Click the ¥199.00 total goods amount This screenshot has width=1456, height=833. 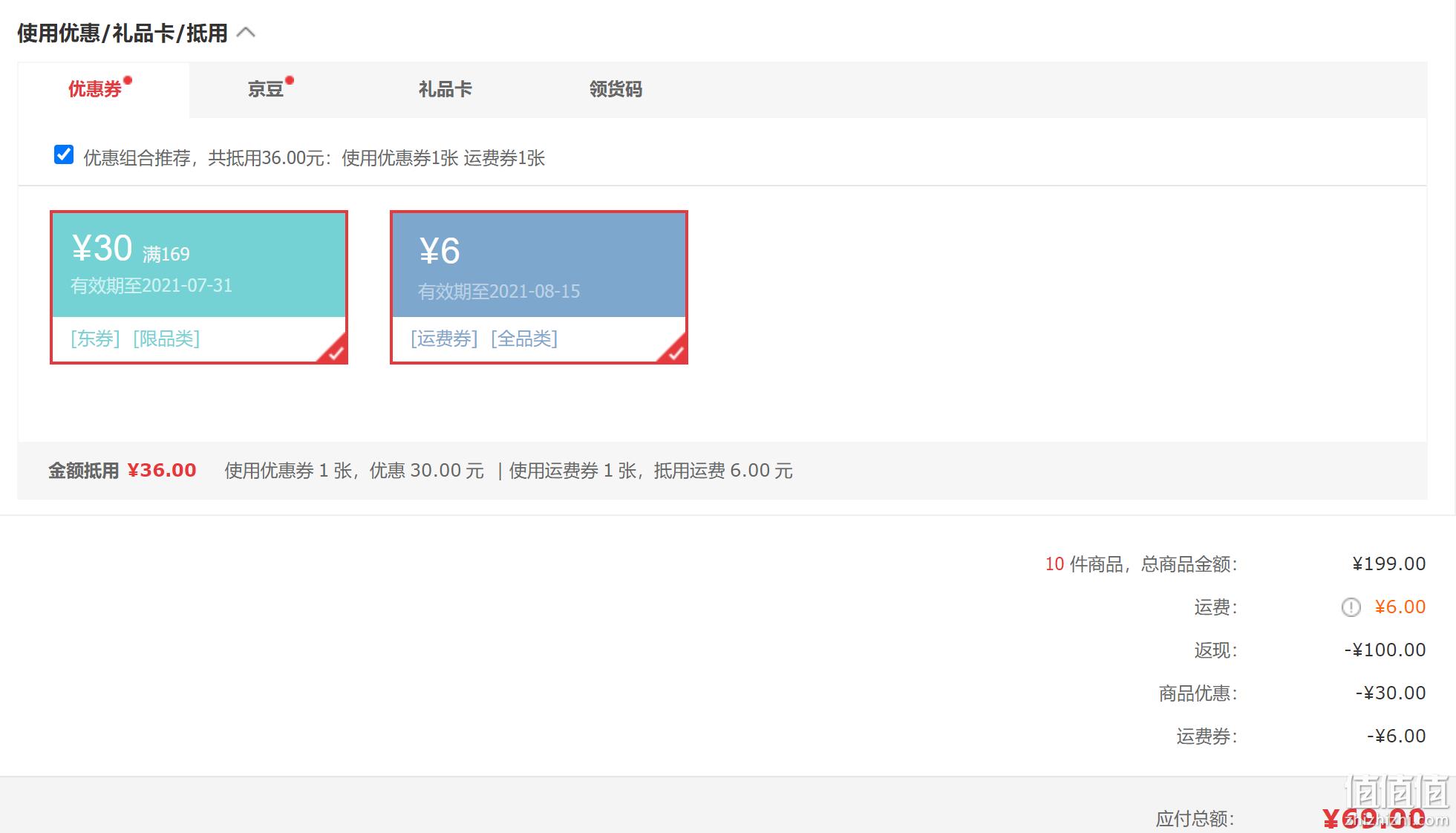point(1388,564)
